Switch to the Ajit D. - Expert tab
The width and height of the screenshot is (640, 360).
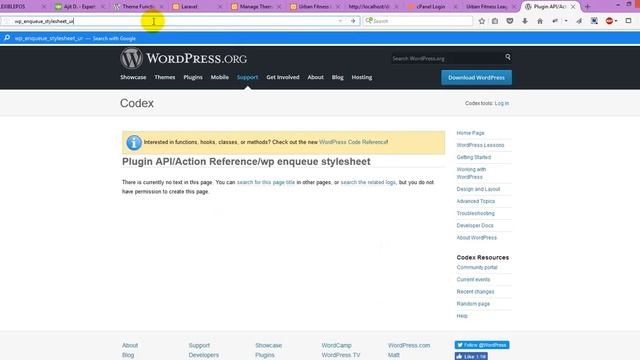click(80, 7)
